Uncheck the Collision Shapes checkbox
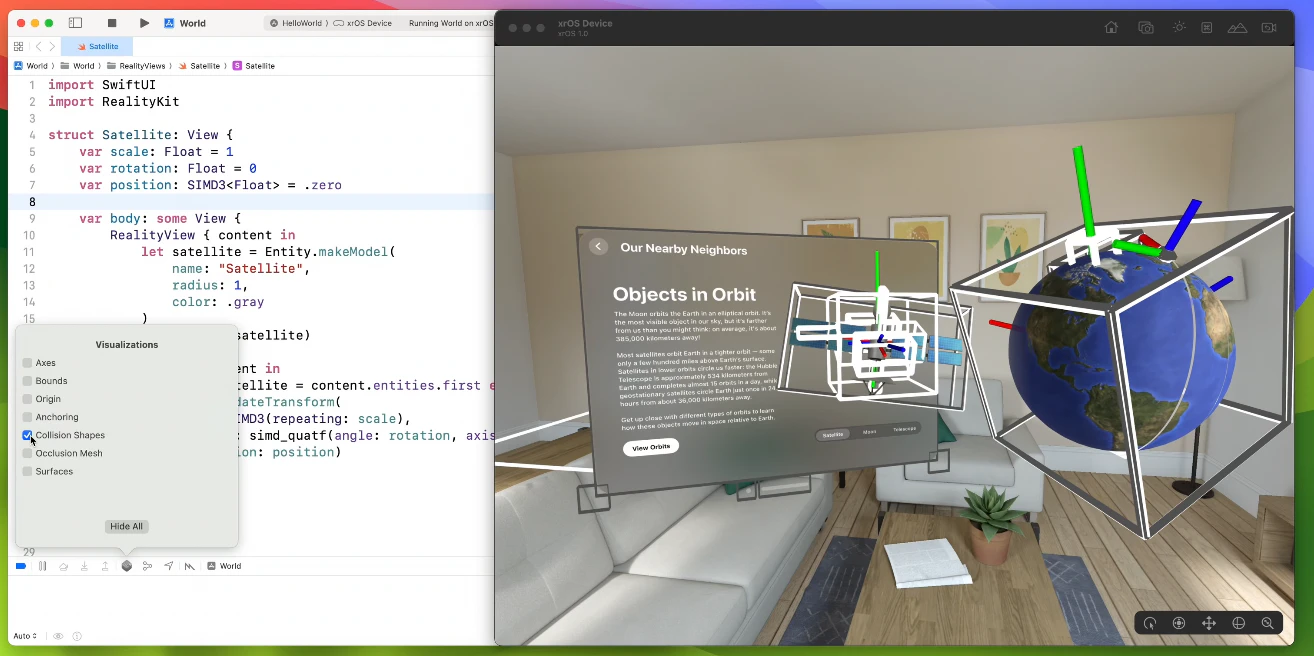 pos(28,435)
